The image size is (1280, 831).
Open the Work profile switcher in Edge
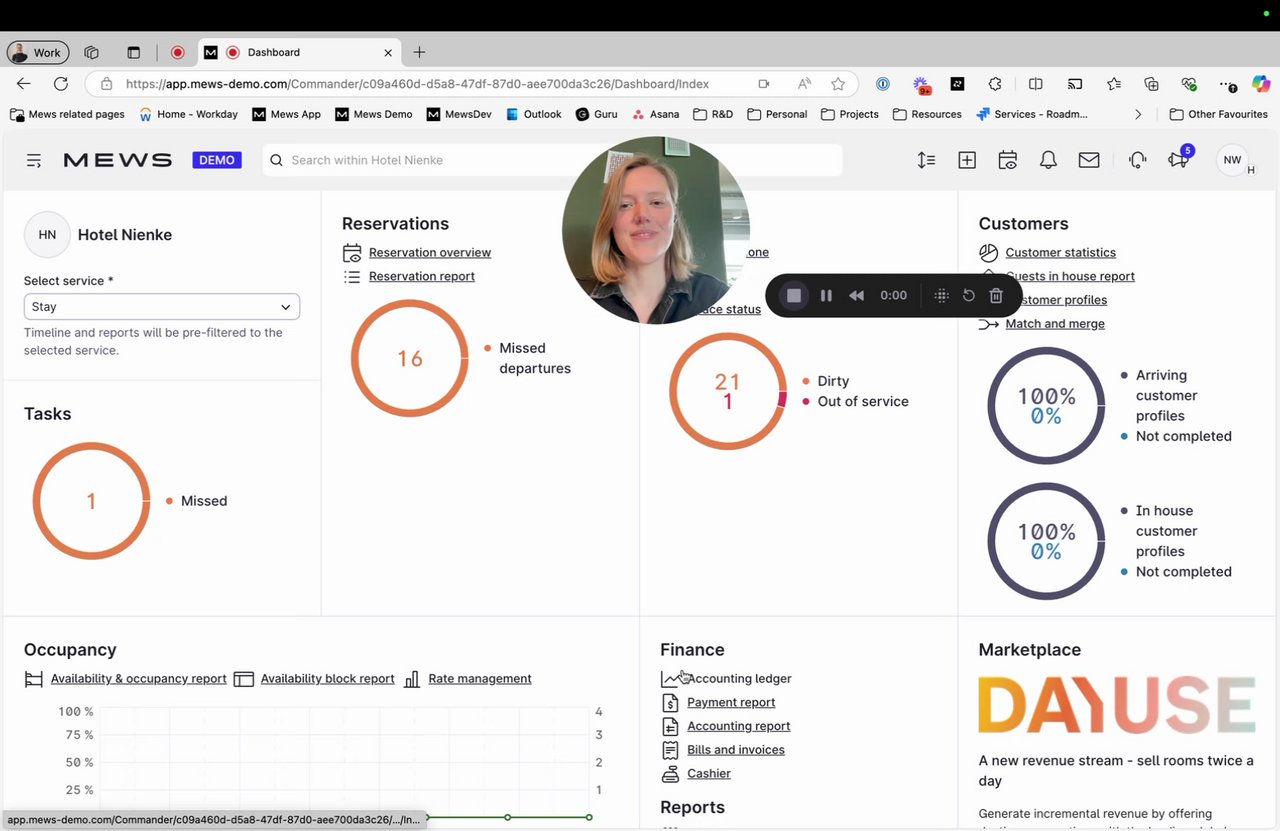(36, 53)
